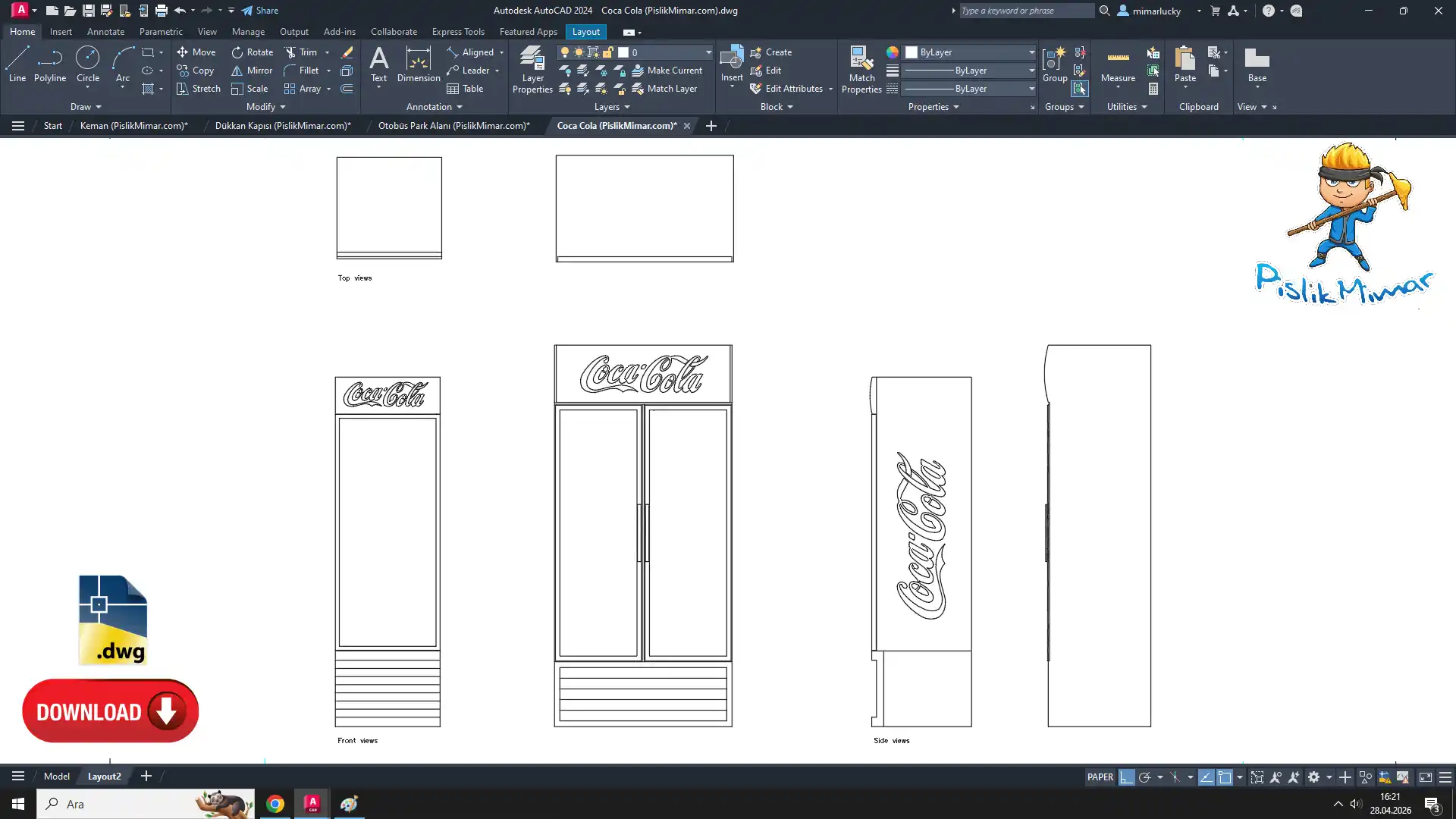
Task: Open the layer name dropdown
Action: click(708, 52)
